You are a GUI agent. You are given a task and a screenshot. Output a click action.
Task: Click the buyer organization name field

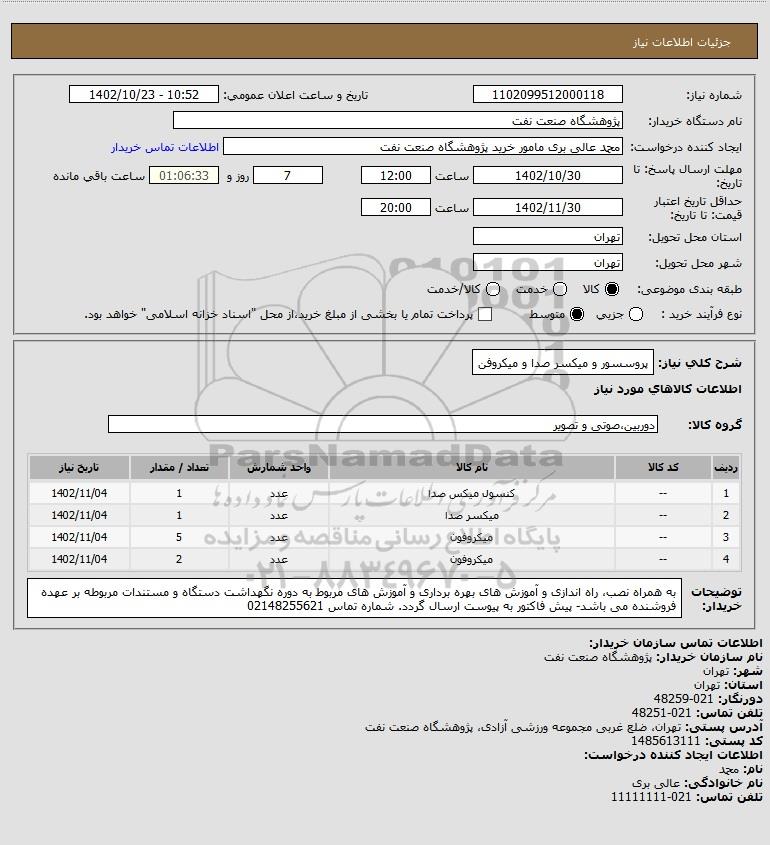pos(398,120)
